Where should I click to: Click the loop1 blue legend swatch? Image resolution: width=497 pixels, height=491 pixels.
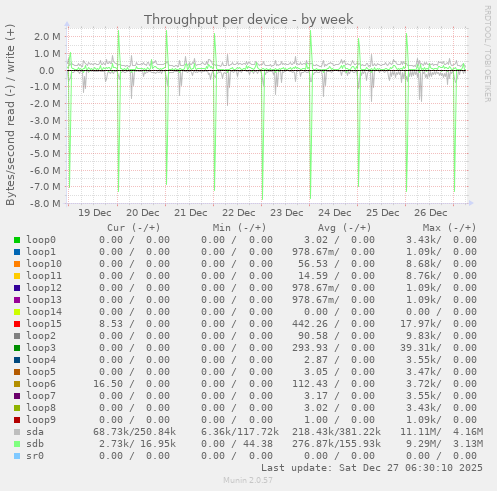17,252
